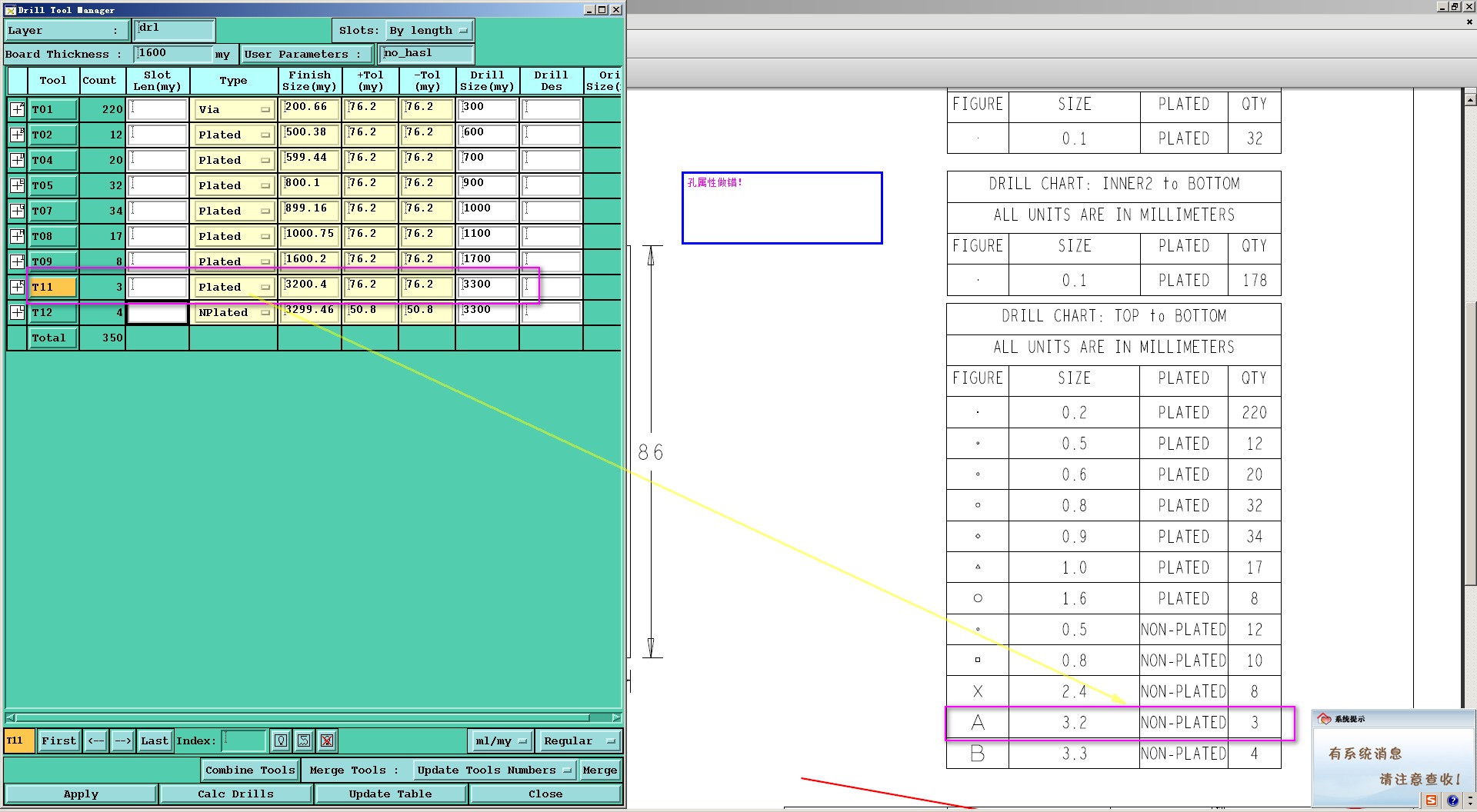Select the T02 tool button
The image size is (1477, 812).
click(52, 135)
